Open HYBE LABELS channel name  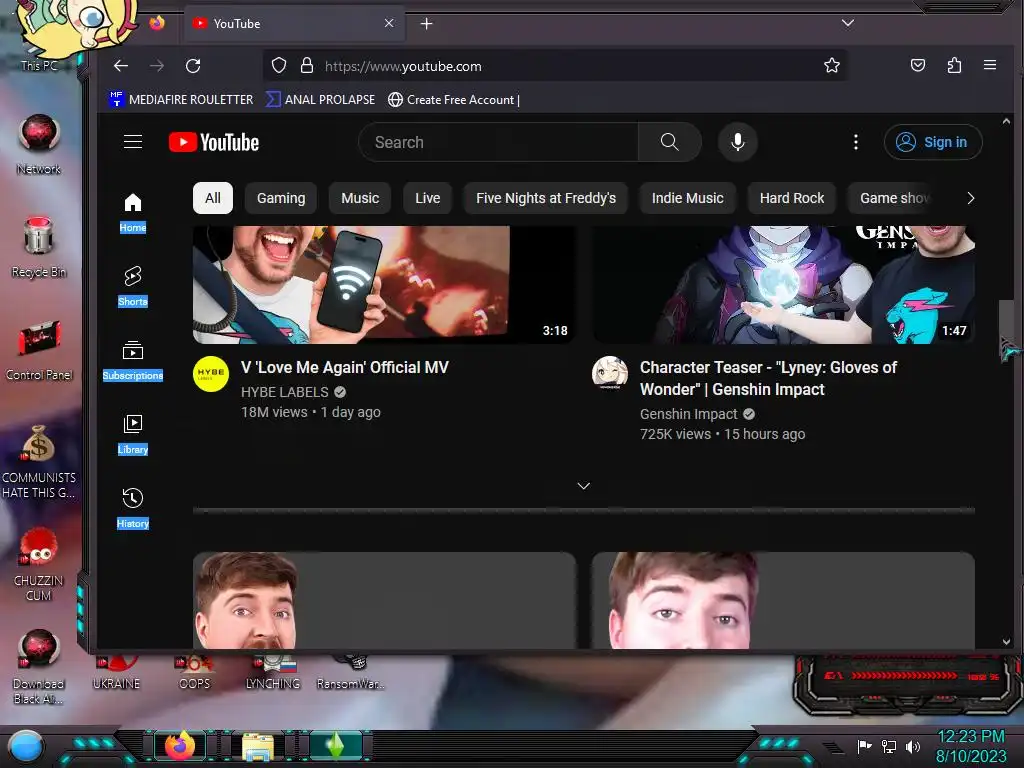[x=285, y=392]
